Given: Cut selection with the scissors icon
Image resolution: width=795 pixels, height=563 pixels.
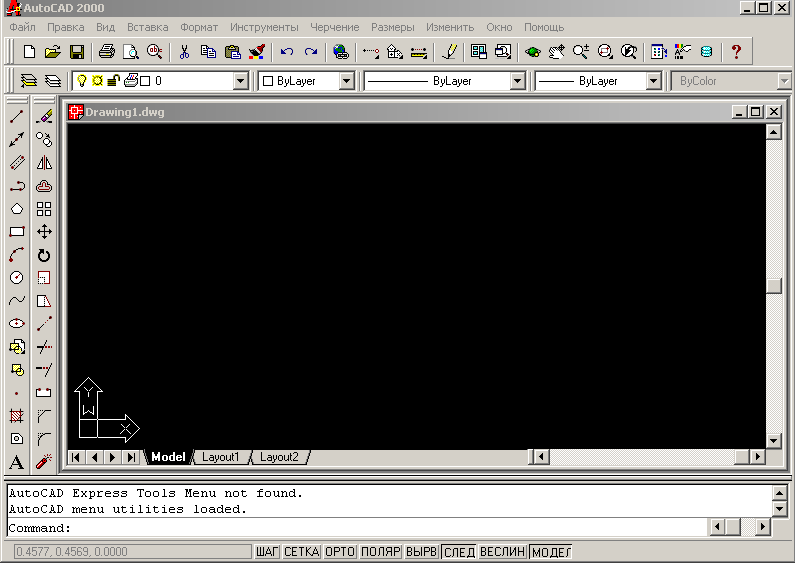Looking at the screenshot, I should pos(185,52).
